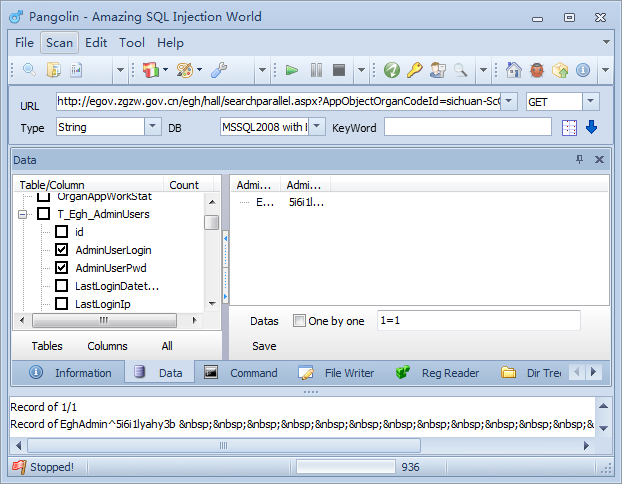Click the All button
622x484 pixels.
pos(167,346)
